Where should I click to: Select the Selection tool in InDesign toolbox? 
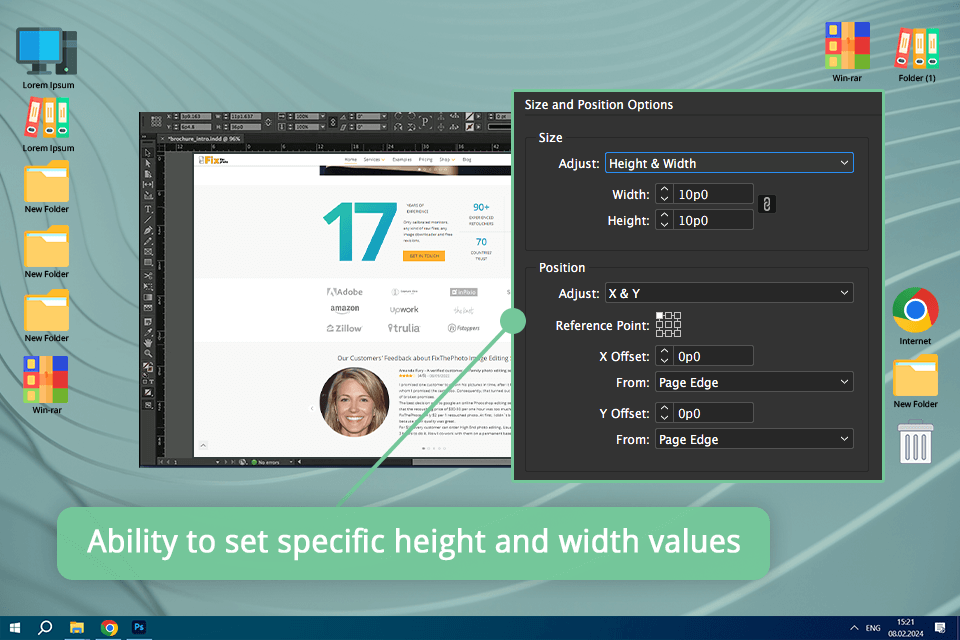(x=148, y=152)
